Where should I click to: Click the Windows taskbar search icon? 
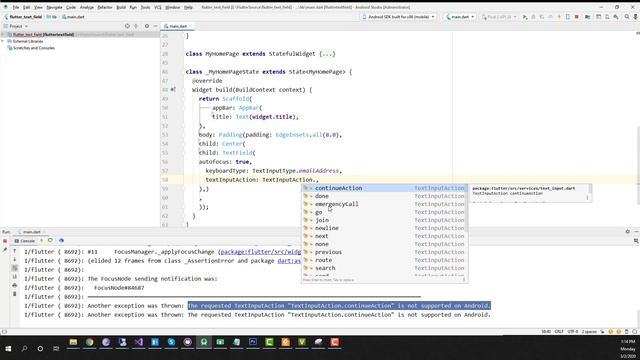point(24,349)
